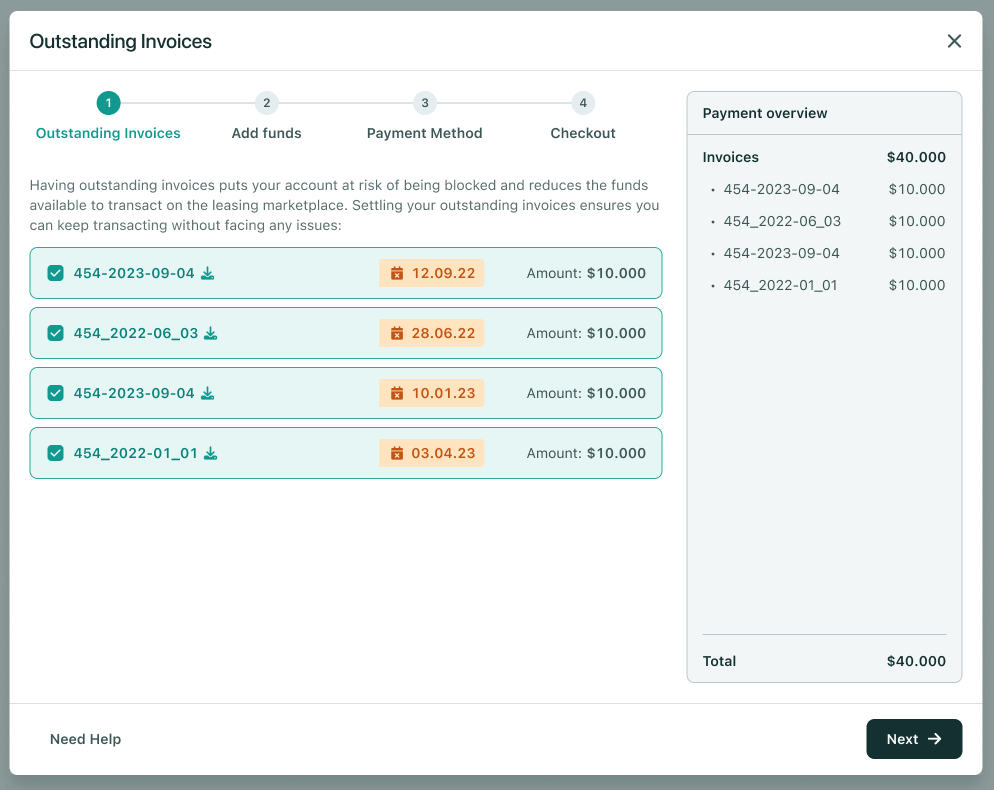
Task: Untick checkbox for invoice due 10.01.23
Action: coord(56,394)
